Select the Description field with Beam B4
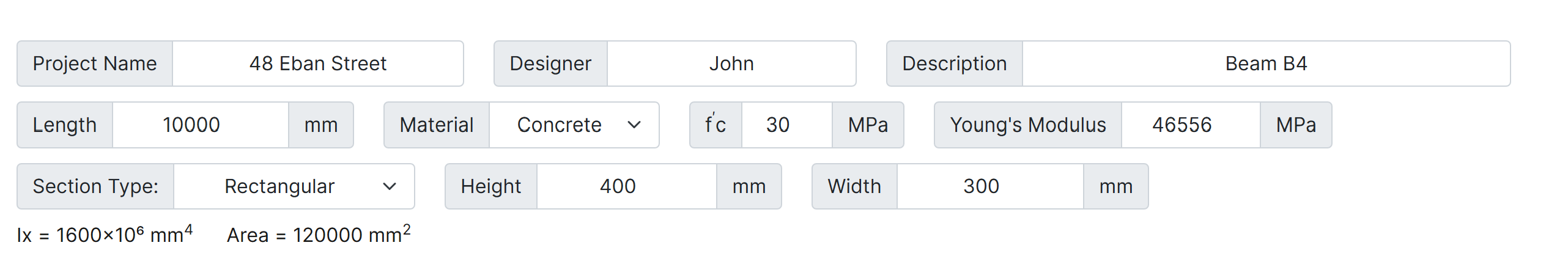1568x259 pixels. click(x=1265, y=64)
